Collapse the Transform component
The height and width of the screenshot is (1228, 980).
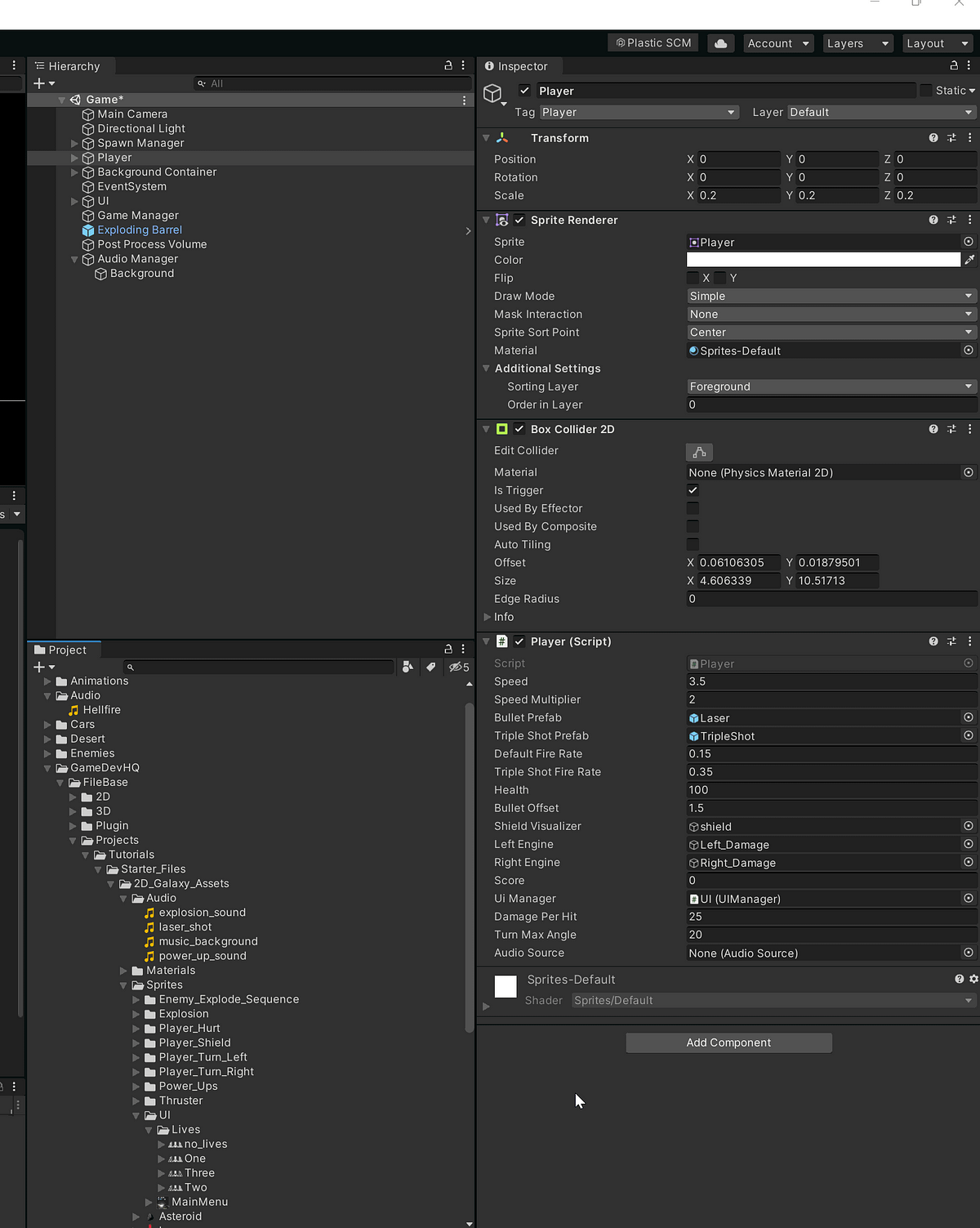[487, 138]
